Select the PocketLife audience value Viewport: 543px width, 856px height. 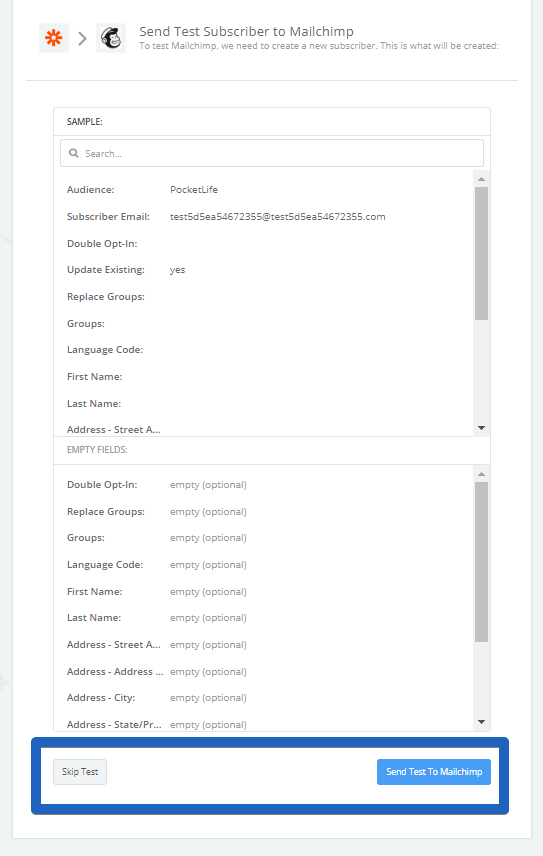194,189
